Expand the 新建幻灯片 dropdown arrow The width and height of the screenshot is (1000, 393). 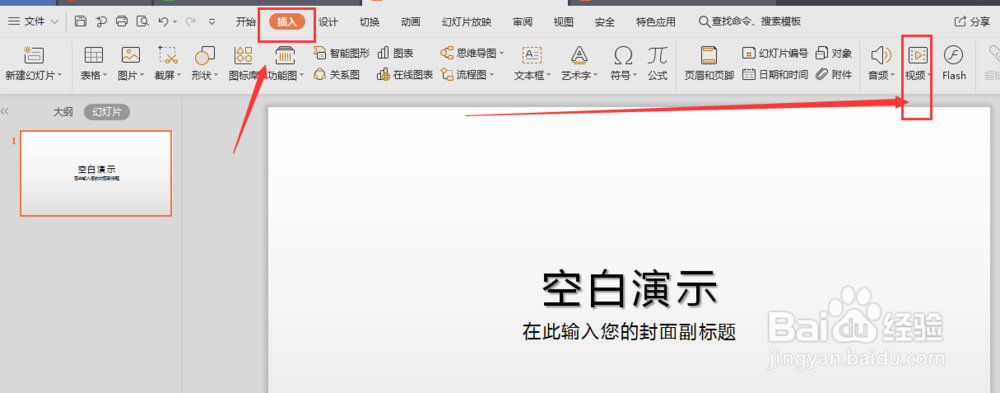click(60, 76)
